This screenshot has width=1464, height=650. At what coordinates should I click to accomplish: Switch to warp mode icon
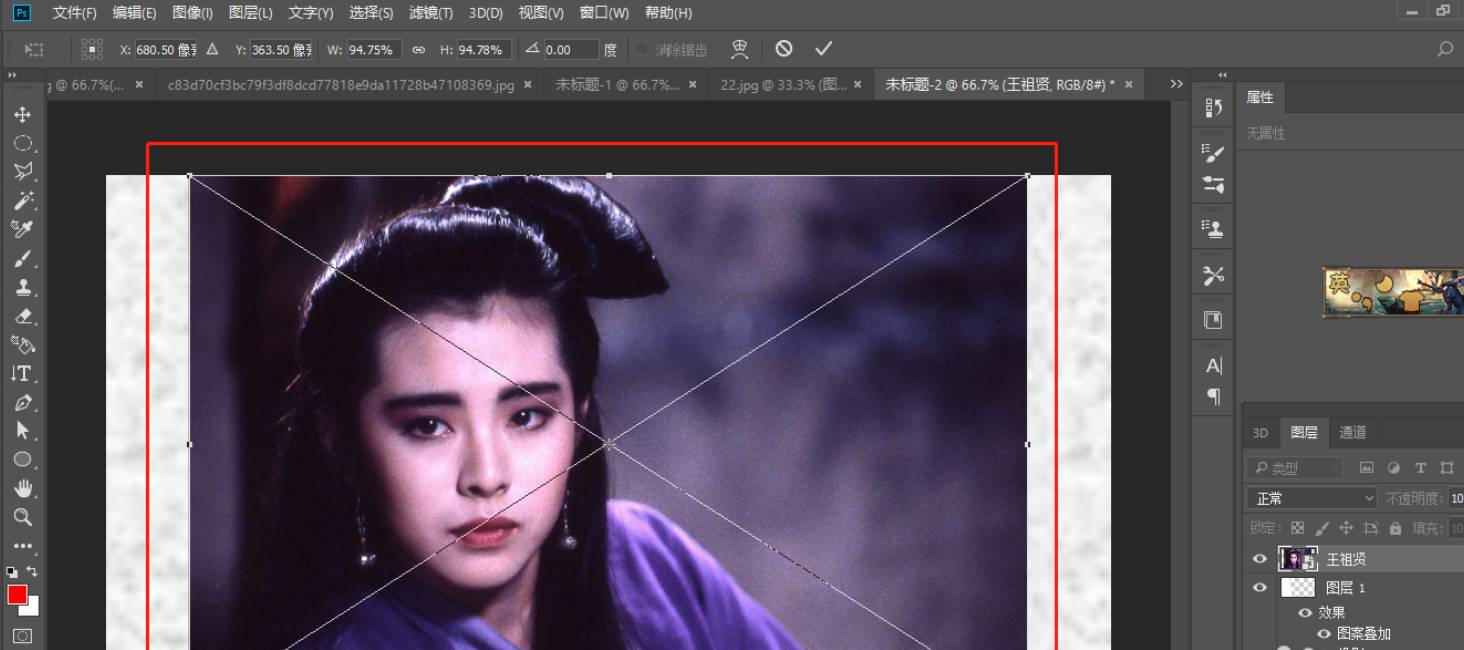point(739,49)
